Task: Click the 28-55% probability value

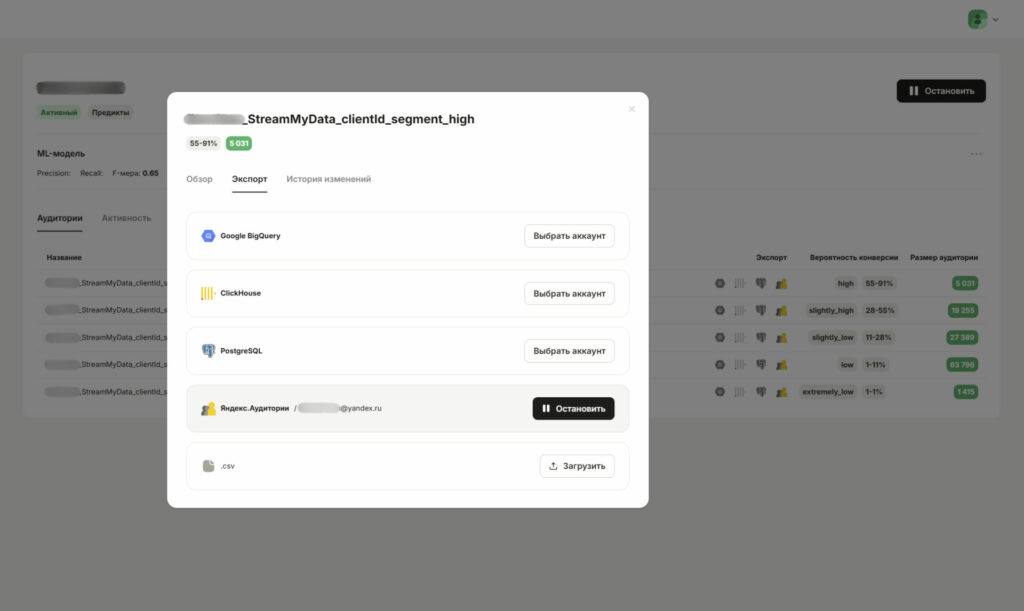Action: pos(880,310)
